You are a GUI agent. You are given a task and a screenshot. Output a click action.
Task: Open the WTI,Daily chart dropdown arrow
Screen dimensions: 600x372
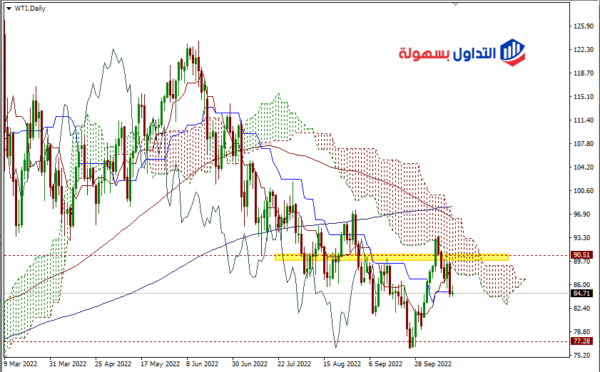(x=9, y=8)
